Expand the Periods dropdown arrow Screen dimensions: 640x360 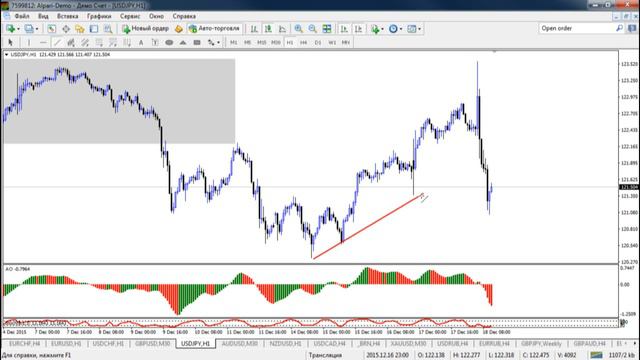tap(401, 29)
